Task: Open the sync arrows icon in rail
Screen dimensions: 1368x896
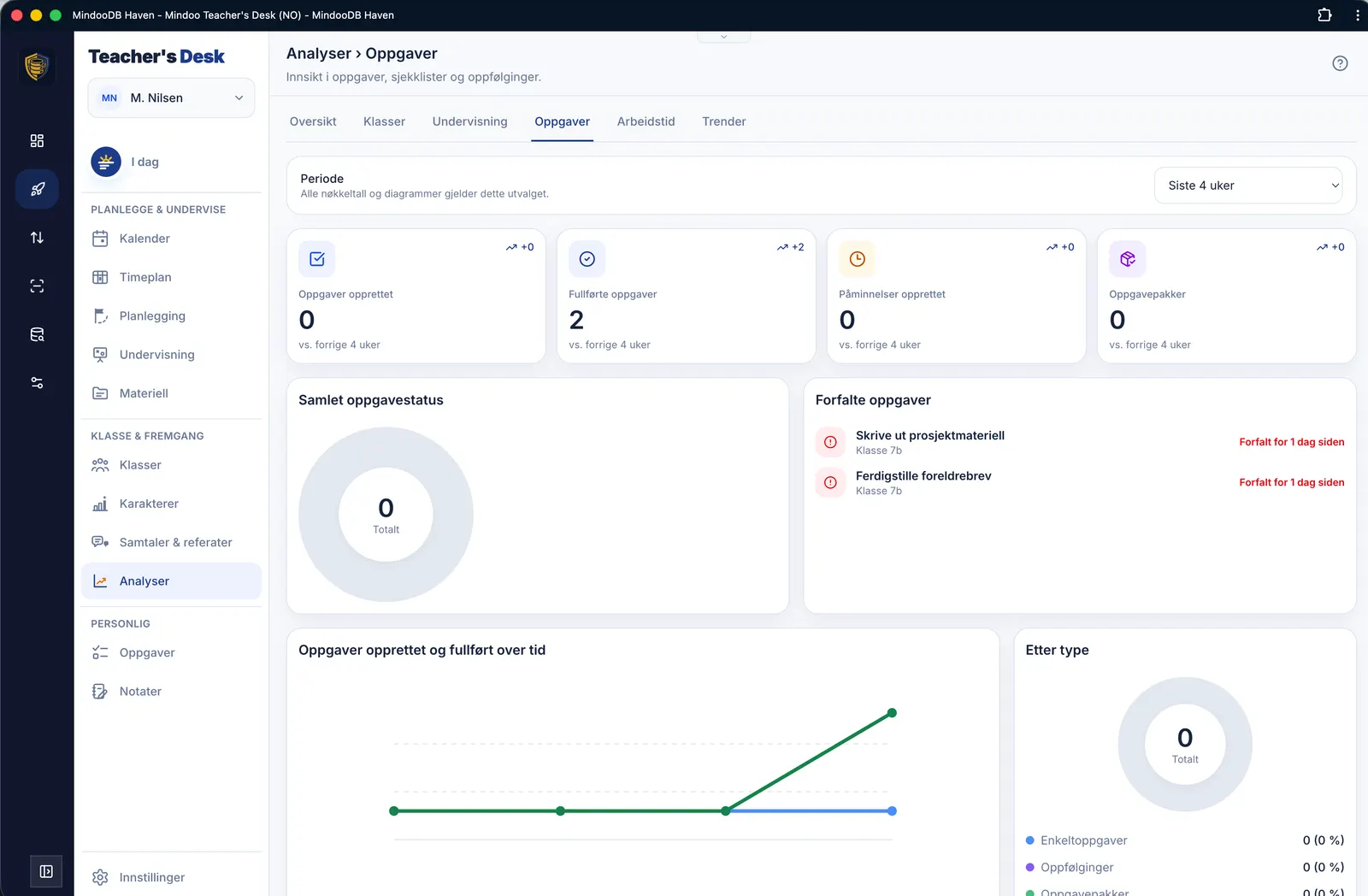Action: point(37,238)
